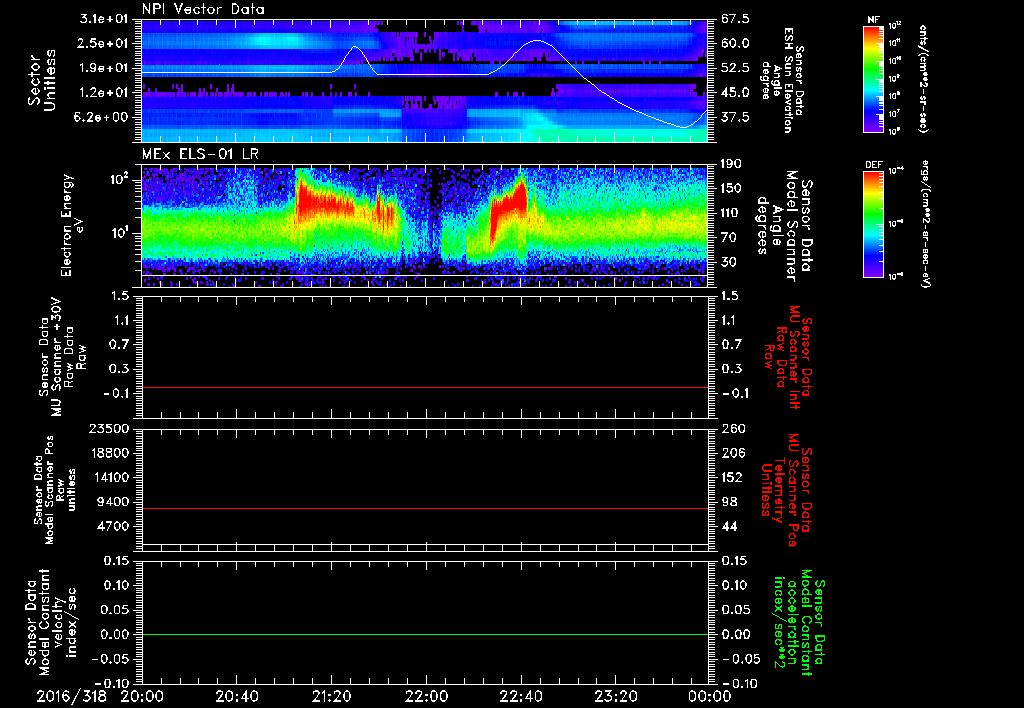Image resolution: width=1024 pixels, height=708 pixels.
Task: Click the '150' scanner angle tick label
Action: coord(731,189)
